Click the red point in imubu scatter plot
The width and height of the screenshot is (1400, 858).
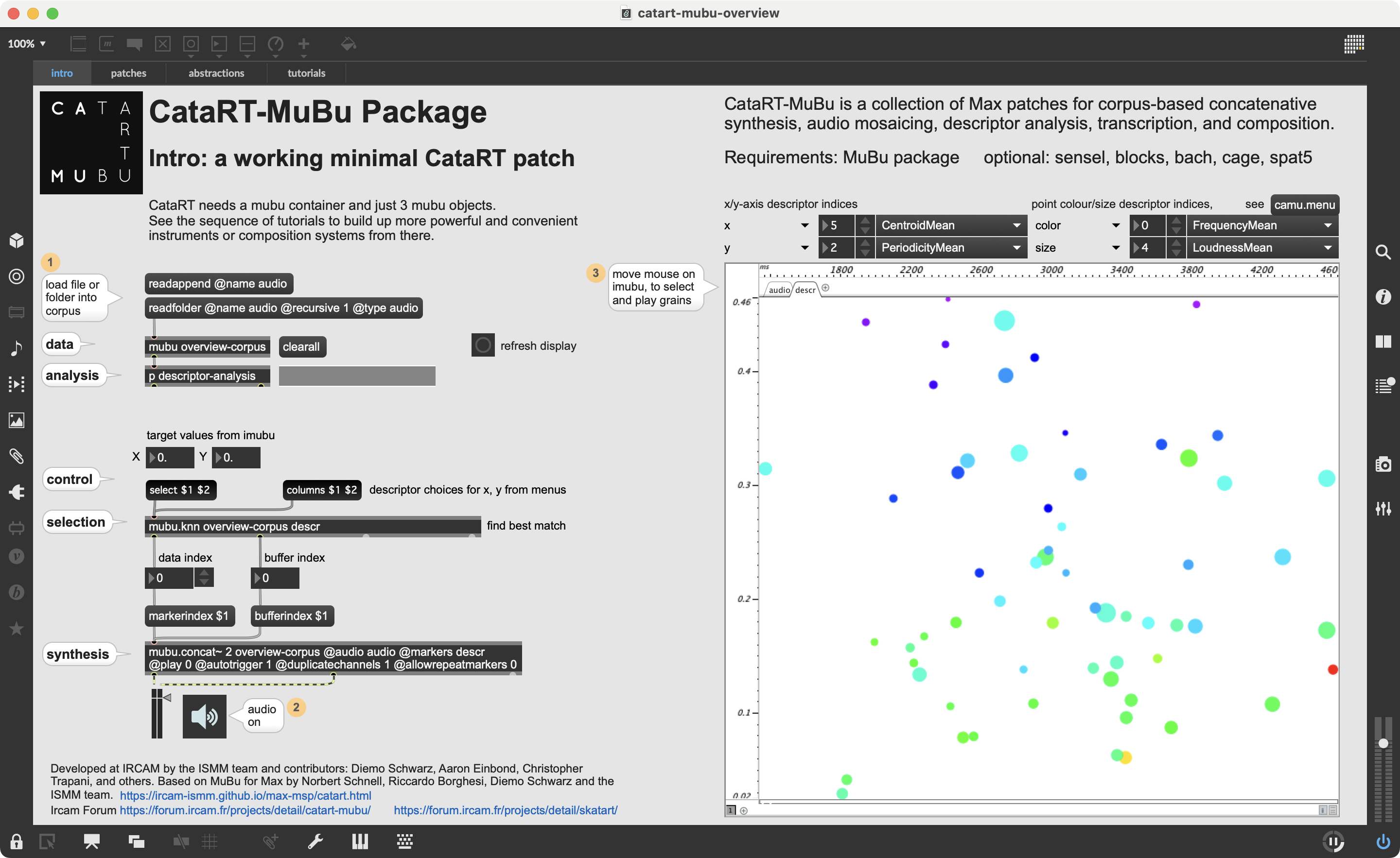pos(1332,669)
